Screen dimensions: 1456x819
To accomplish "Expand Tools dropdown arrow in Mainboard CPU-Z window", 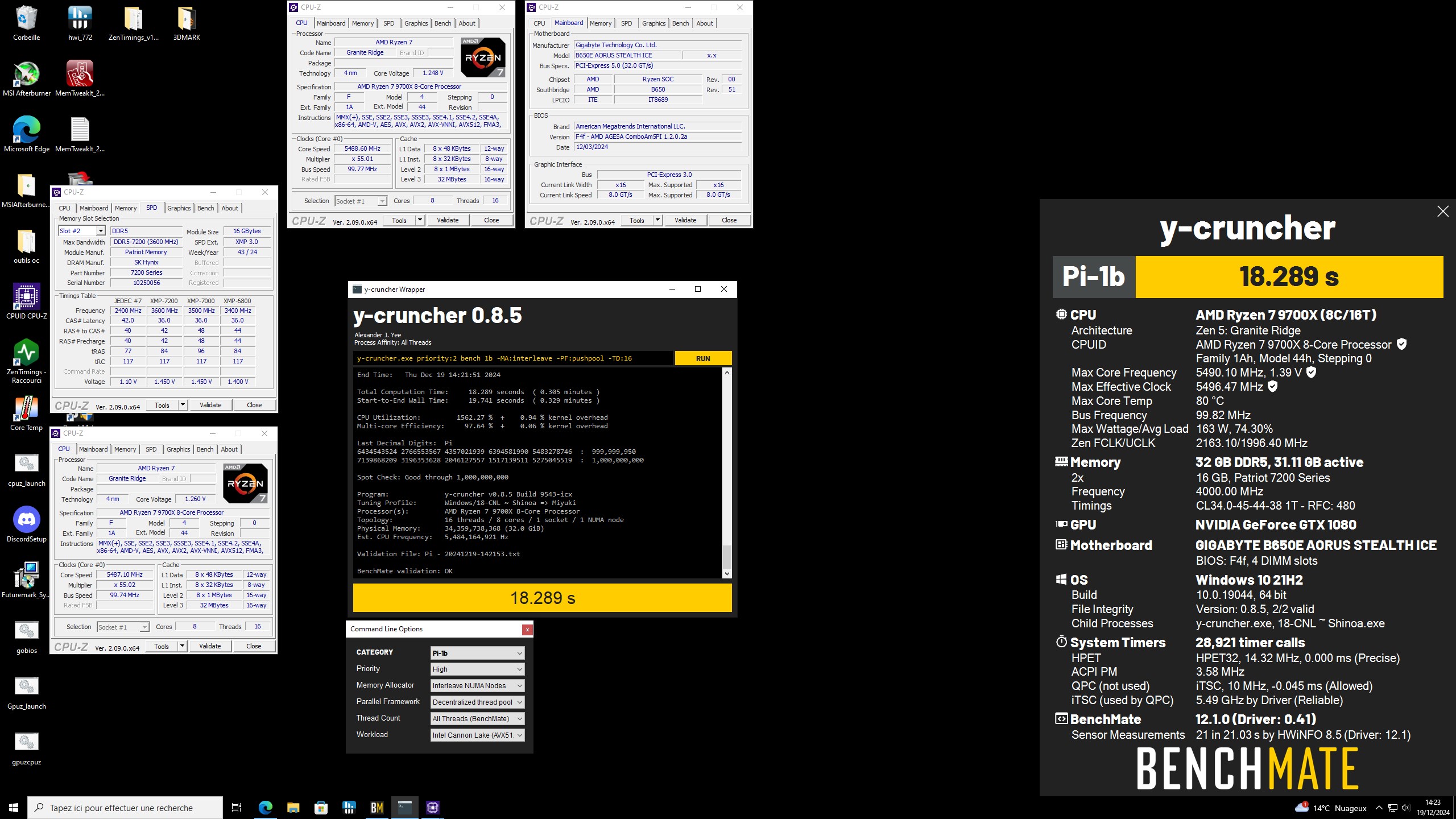I will tap(657, 220).
